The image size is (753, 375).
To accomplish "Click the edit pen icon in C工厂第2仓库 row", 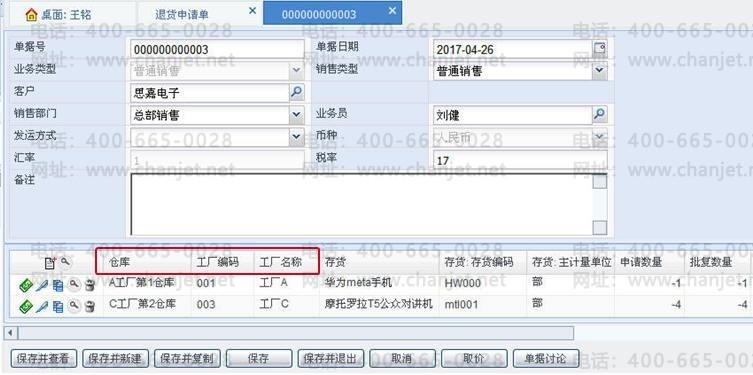I will pyautogui.click(x=42, y=306).
